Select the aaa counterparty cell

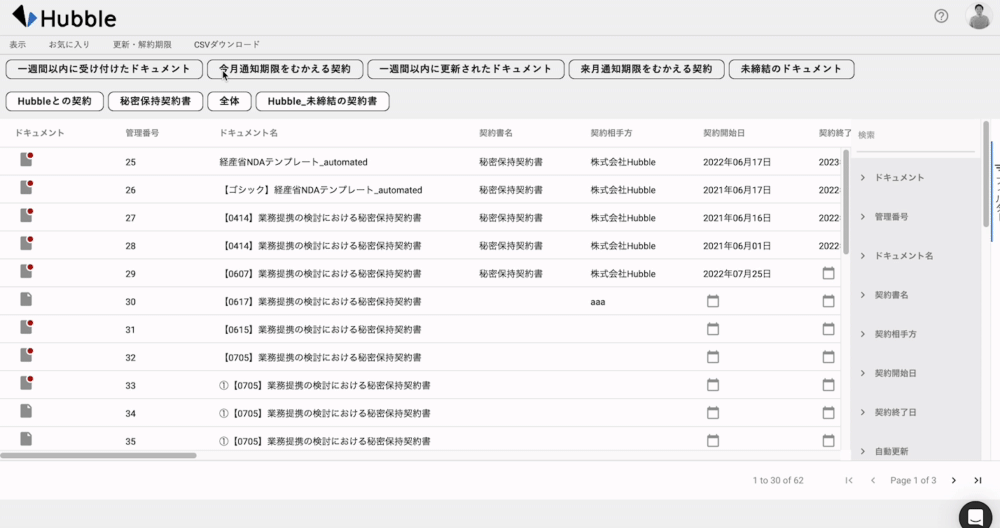pos(598,302)
